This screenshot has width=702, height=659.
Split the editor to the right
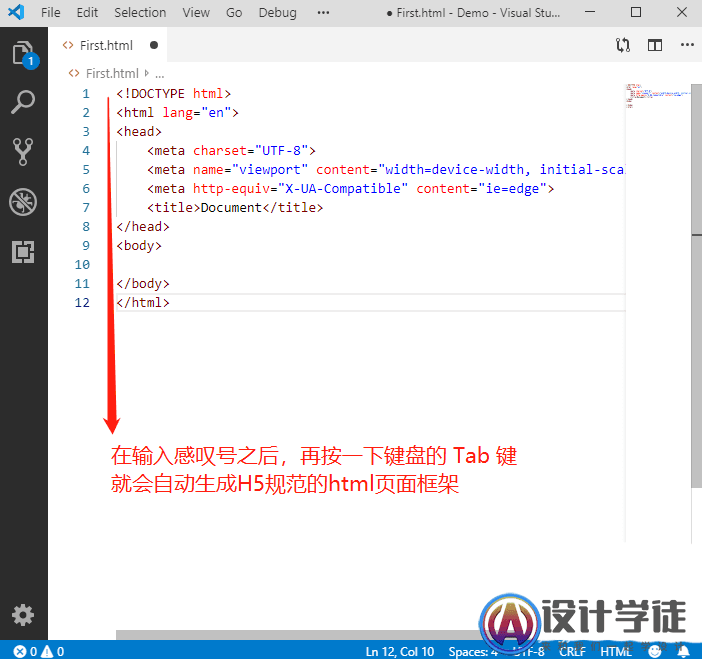tap(655, 45)
